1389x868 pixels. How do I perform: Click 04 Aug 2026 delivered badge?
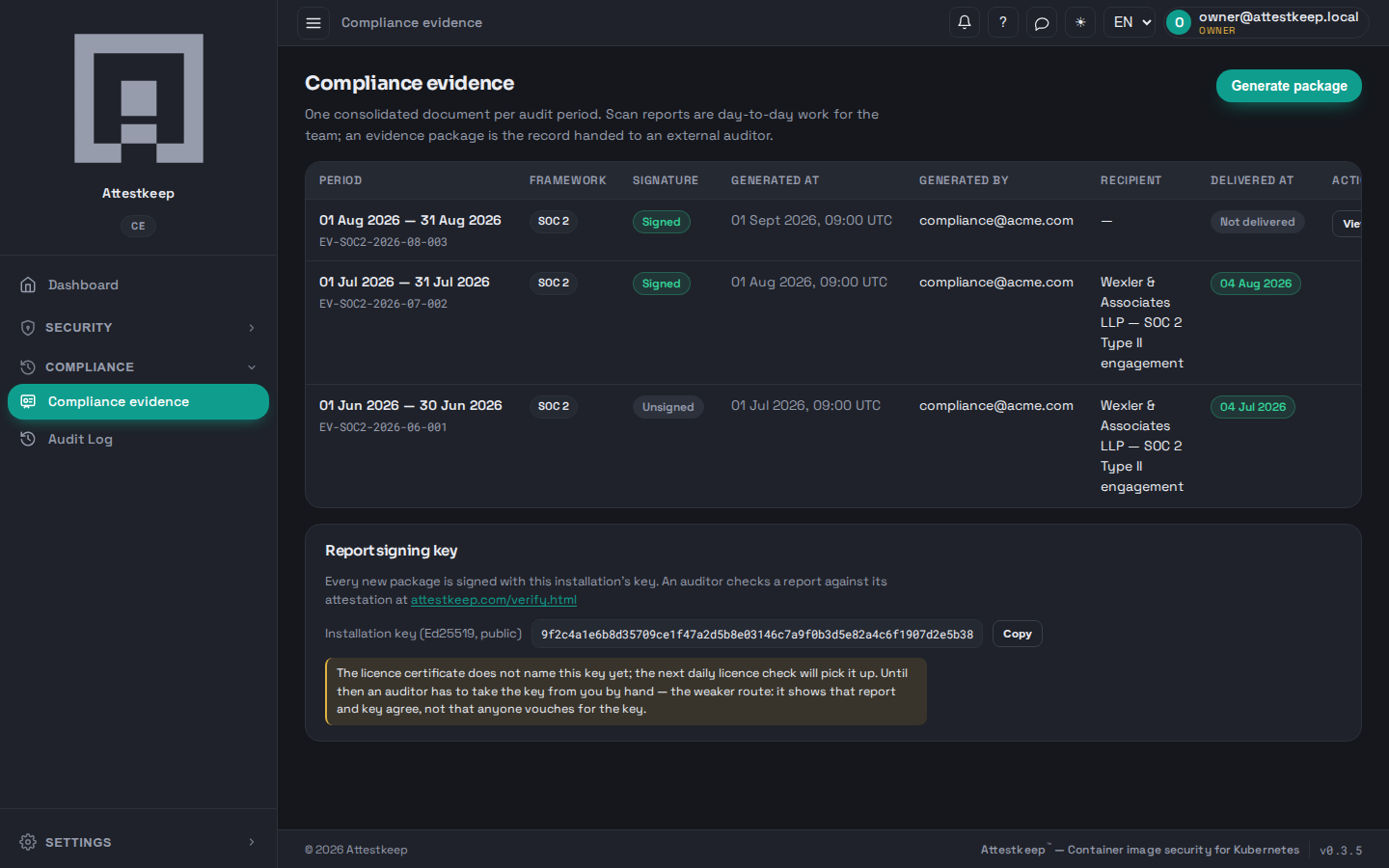(1256, 284)
